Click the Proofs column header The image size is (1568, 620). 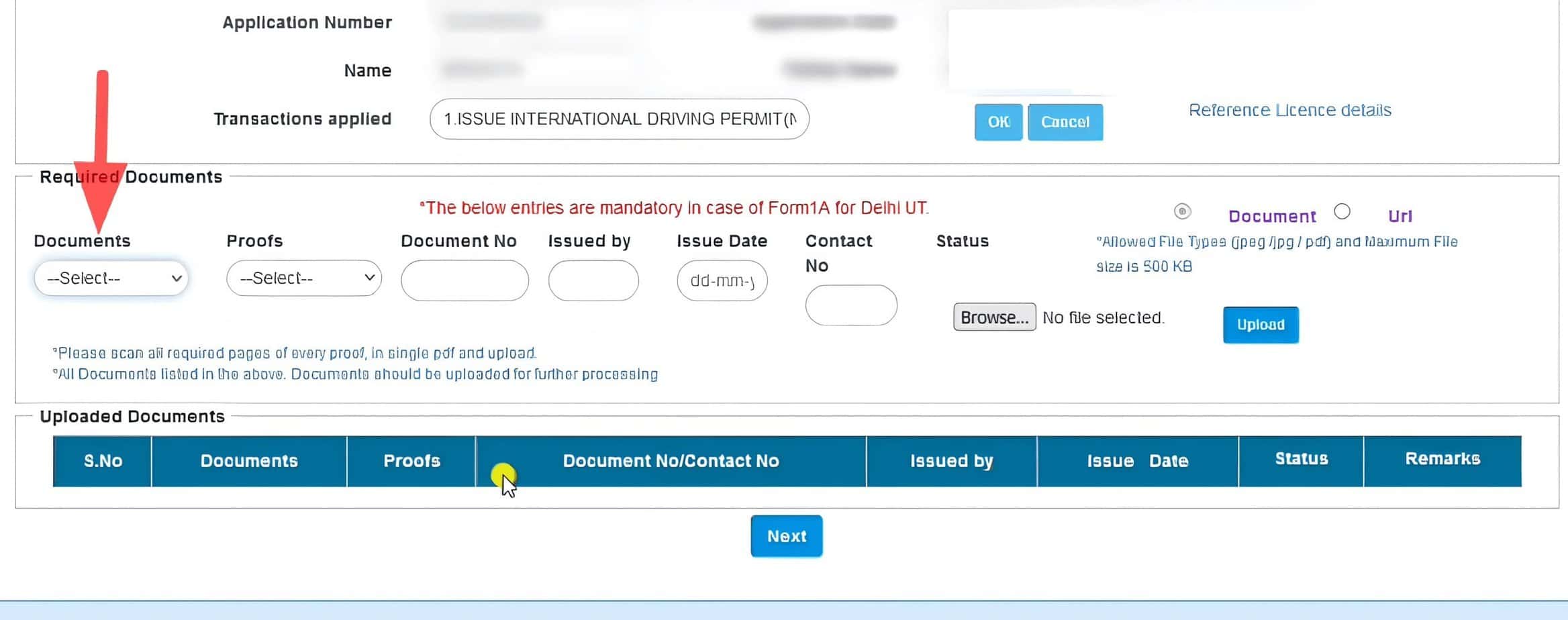[411, 461]
